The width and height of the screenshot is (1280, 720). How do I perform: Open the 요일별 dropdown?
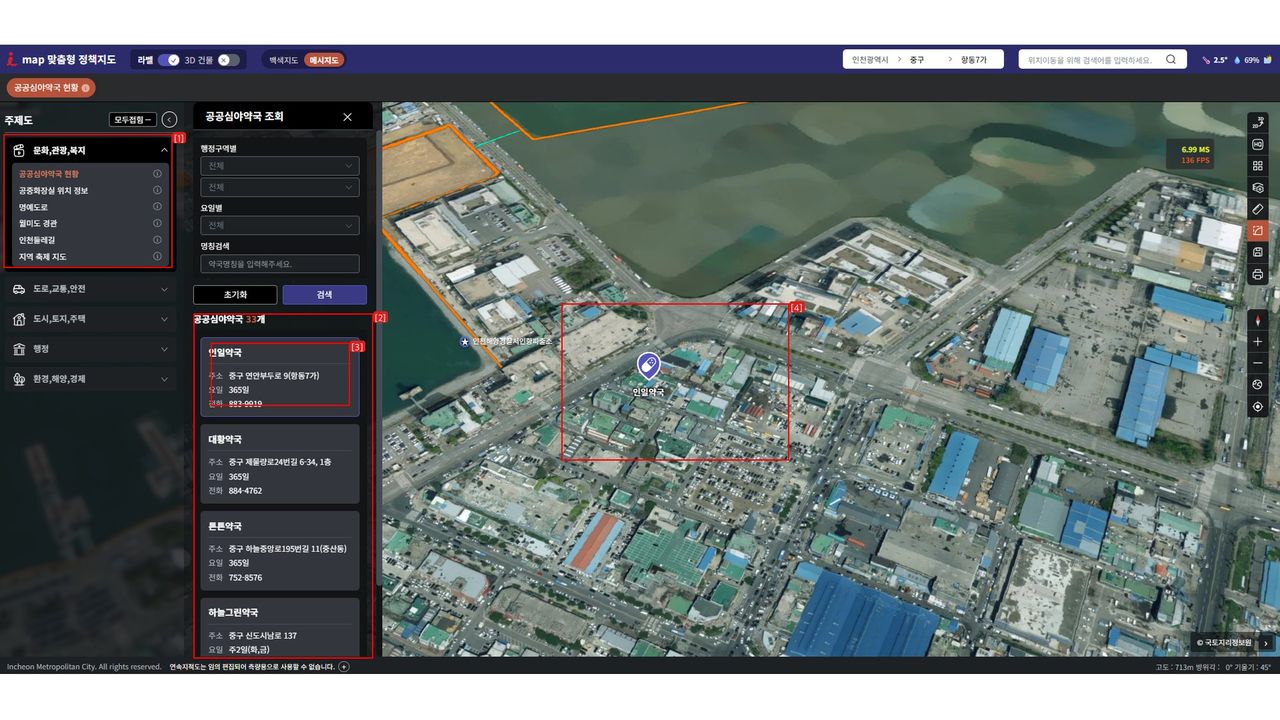point(279,226)
